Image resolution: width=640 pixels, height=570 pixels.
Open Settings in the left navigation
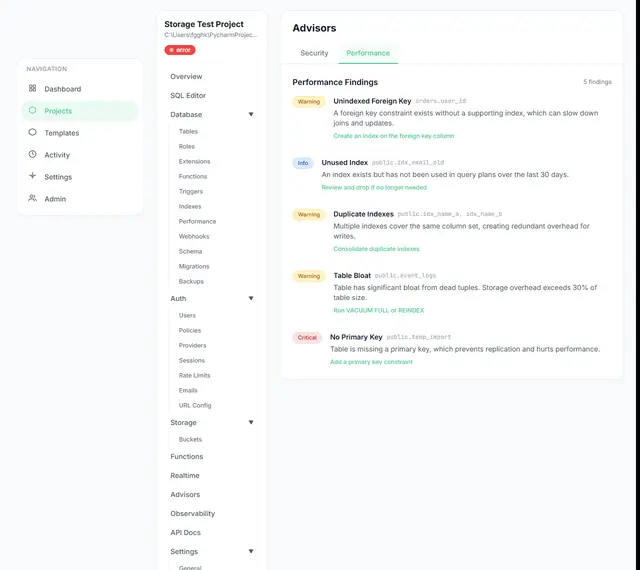tap(80, 177)
